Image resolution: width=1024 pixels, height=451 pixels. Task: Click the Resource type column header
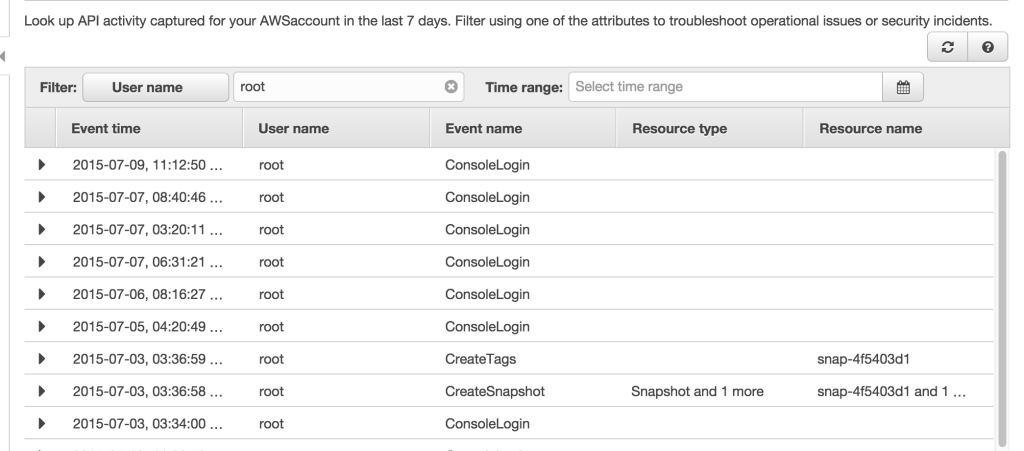679,128
